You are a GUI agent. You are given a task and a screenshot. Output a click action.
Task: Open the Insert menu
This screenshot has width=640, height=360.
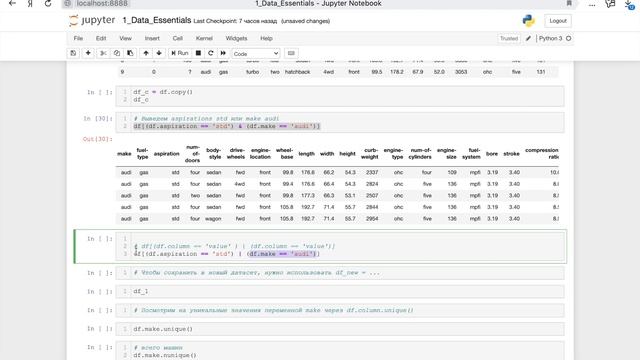[x=152, y=38]
